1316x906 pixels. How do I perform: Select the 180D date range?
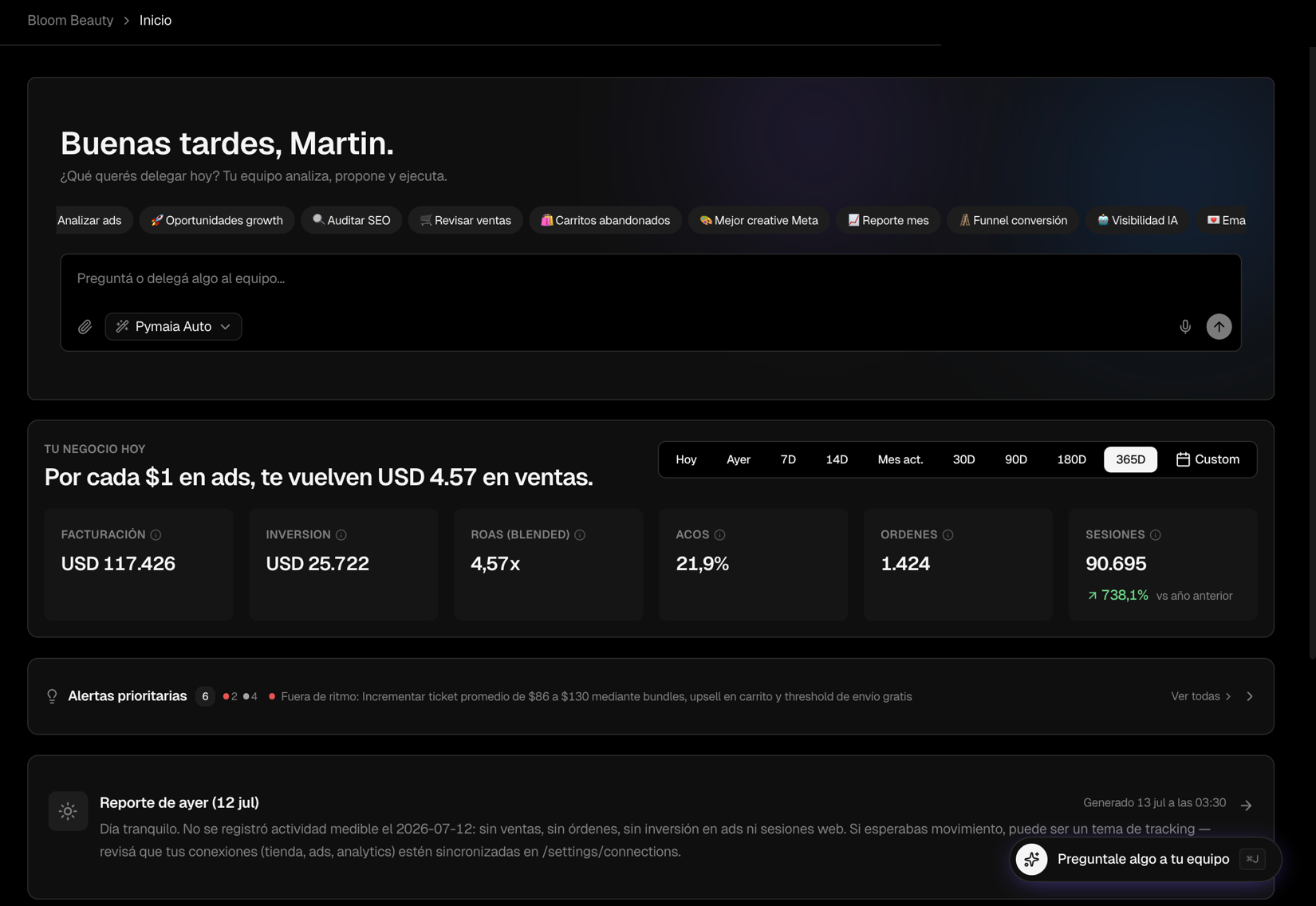(1071, 459)
